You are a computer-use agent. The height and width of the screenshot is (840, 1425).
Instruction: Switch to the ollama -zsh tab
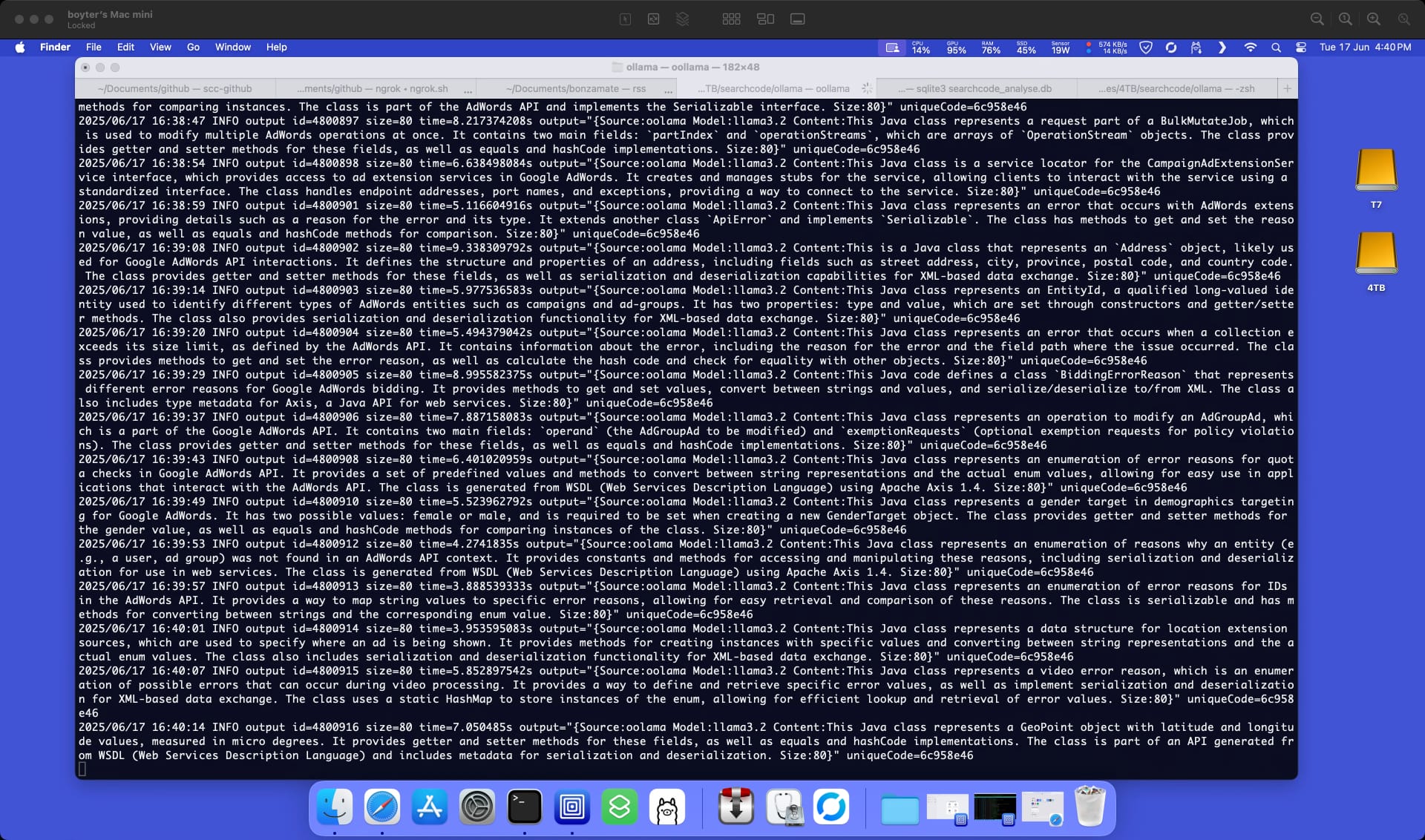[1176, 88]
